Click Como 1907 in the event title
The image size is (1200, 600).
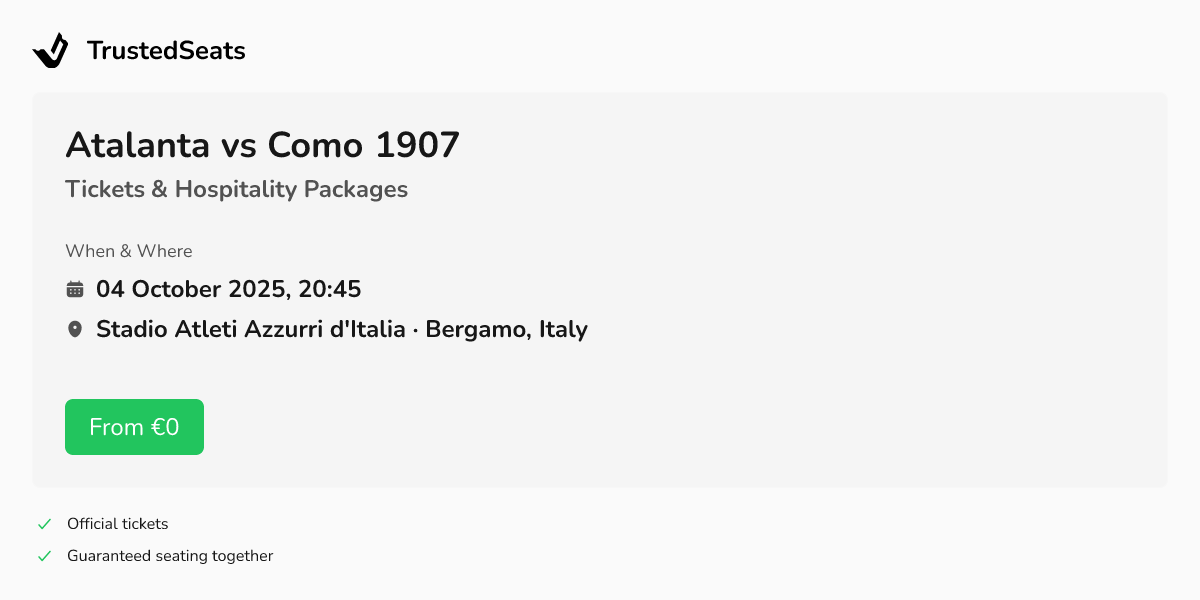[363, 146]
